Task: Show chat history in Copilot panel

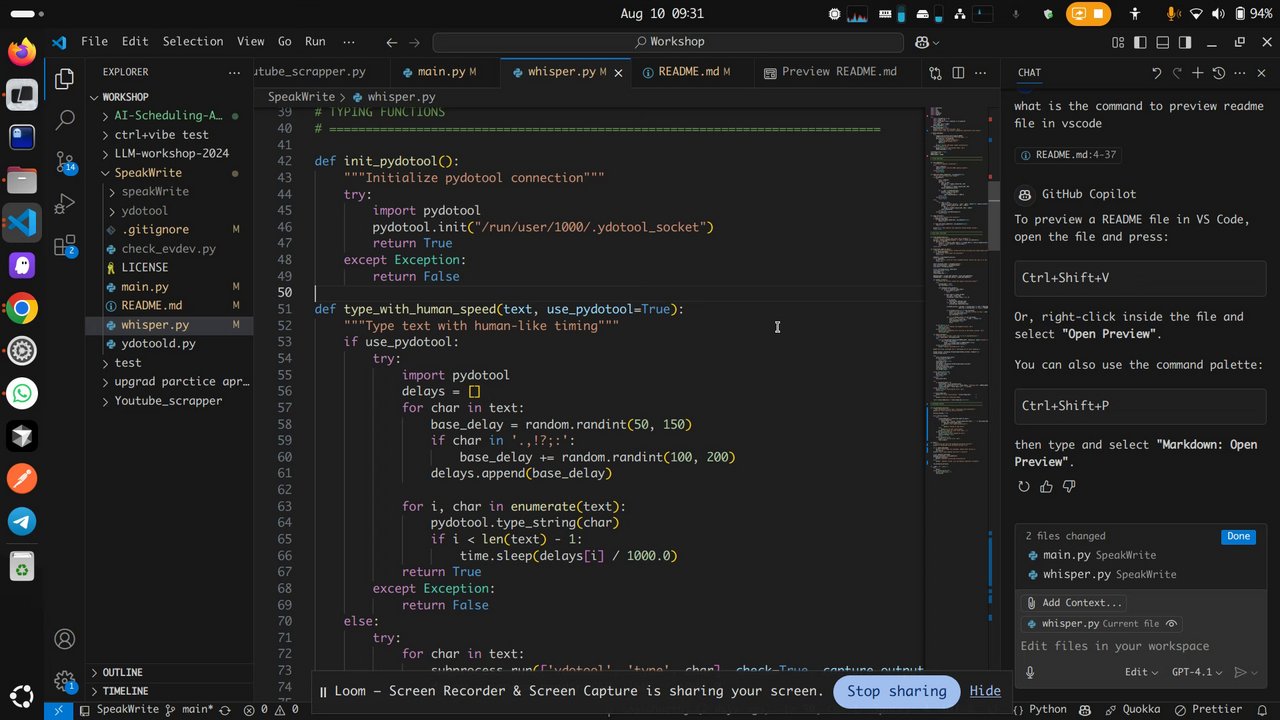Action: 1218,73
